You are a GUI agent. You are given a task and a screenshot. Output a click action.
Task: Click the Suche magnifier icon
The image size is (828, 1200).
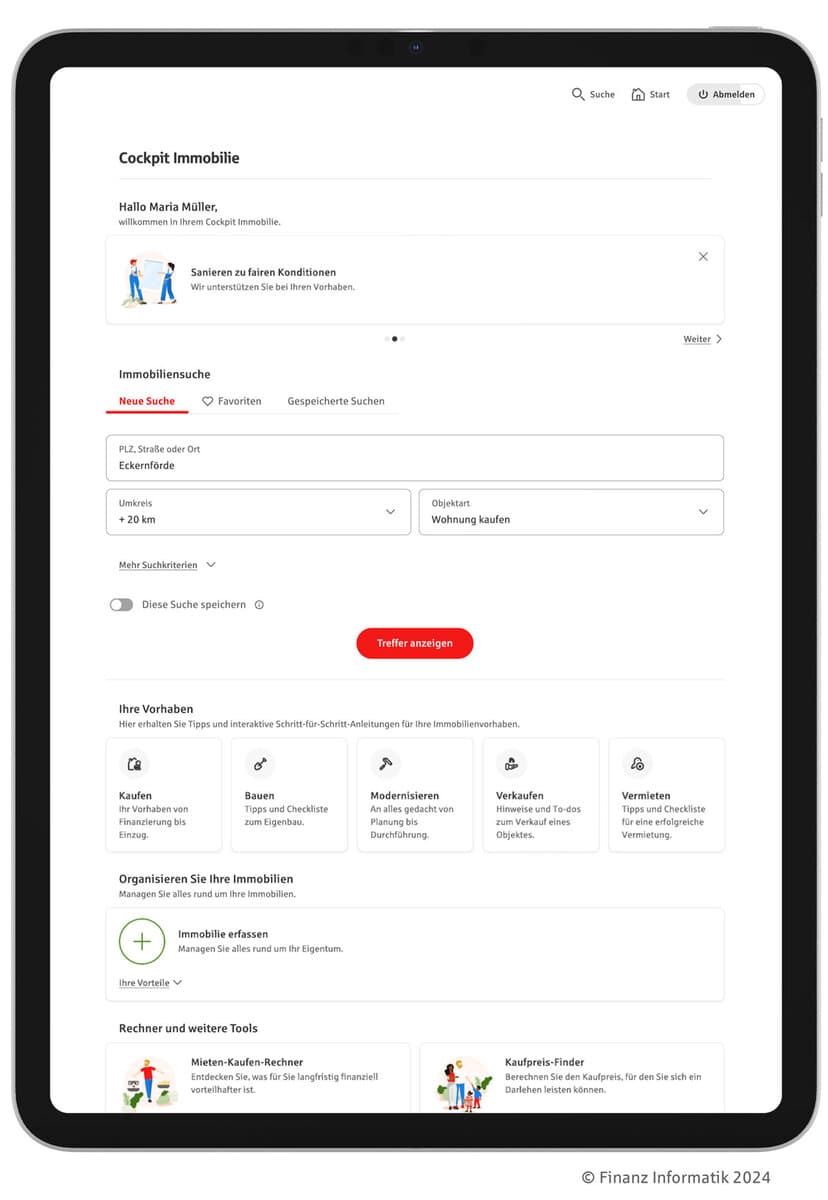click(578, 94)
